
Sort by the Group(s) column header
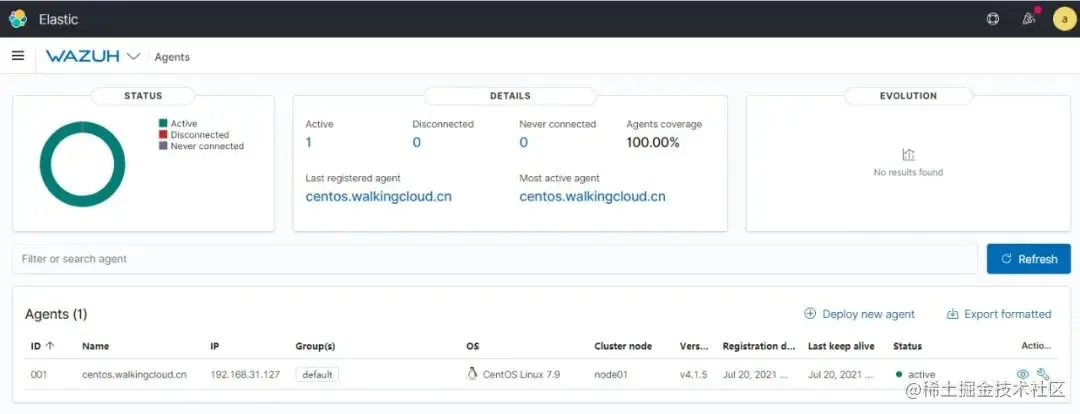315,346
